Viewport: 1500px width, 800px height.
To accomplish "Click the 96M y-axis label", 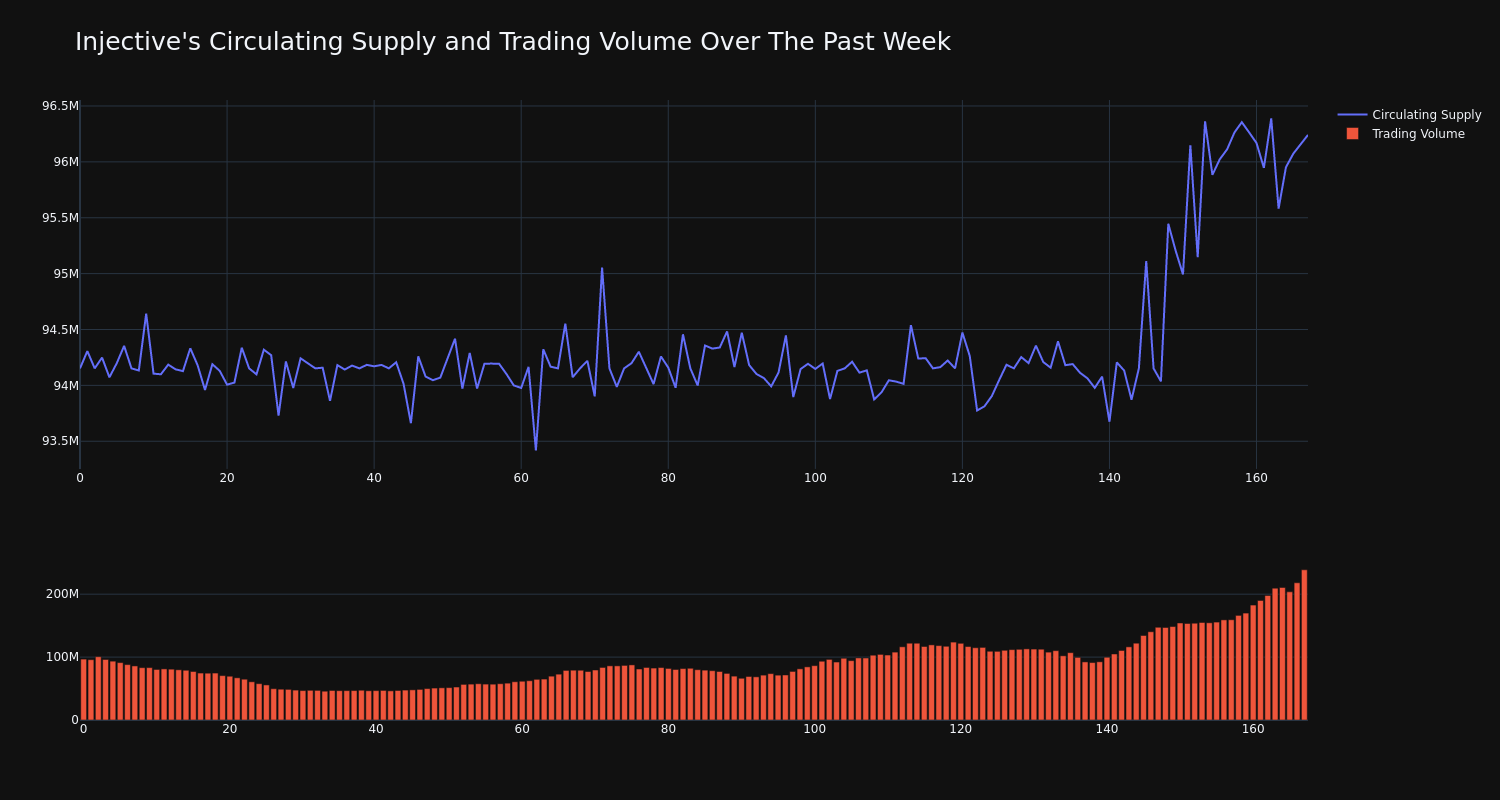I will pyautogui.click(x=66, y=162).
